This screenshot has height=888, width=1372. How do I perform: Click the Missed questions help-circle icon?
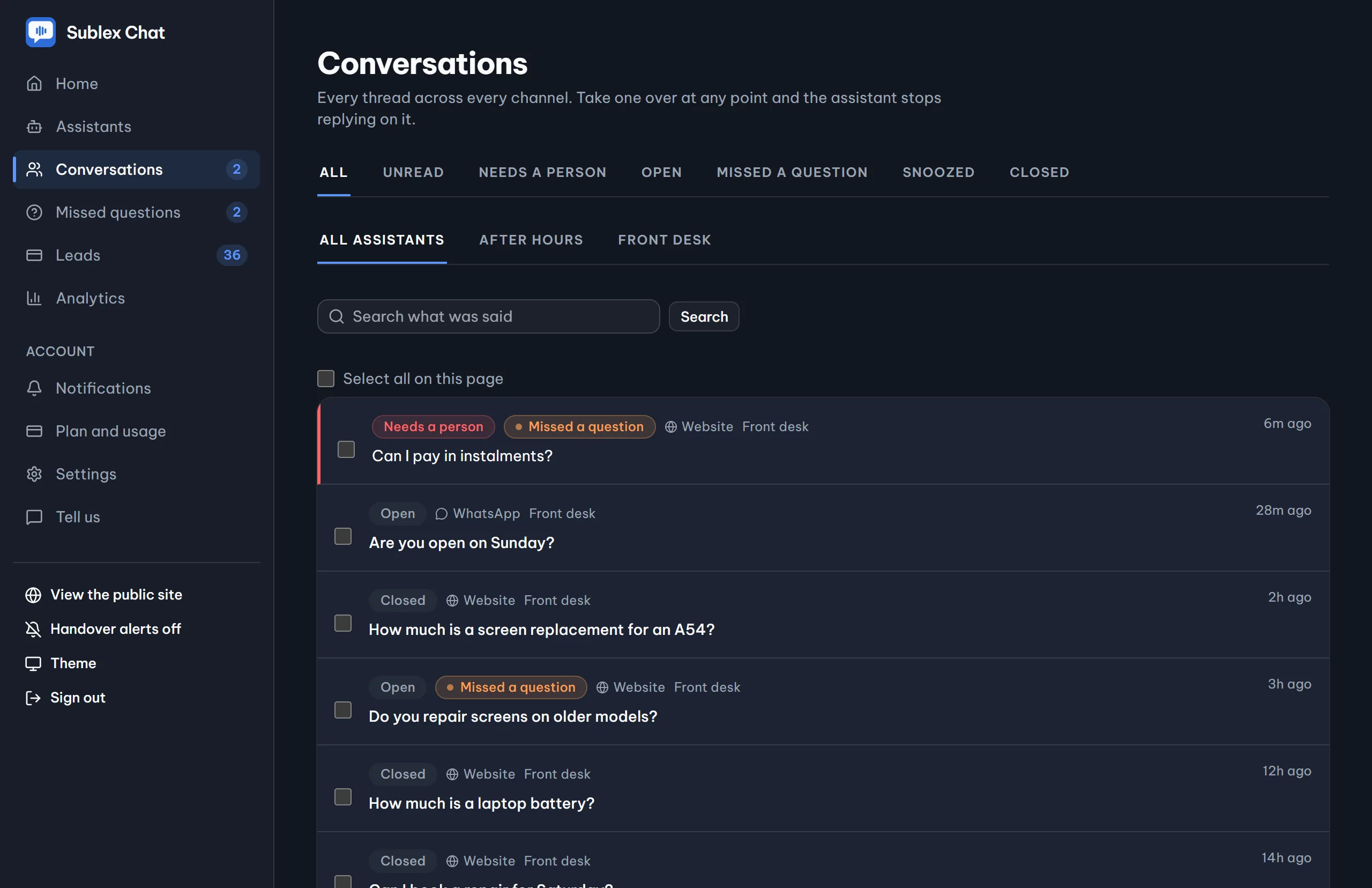pyautogui.click(x=34, y=212)
